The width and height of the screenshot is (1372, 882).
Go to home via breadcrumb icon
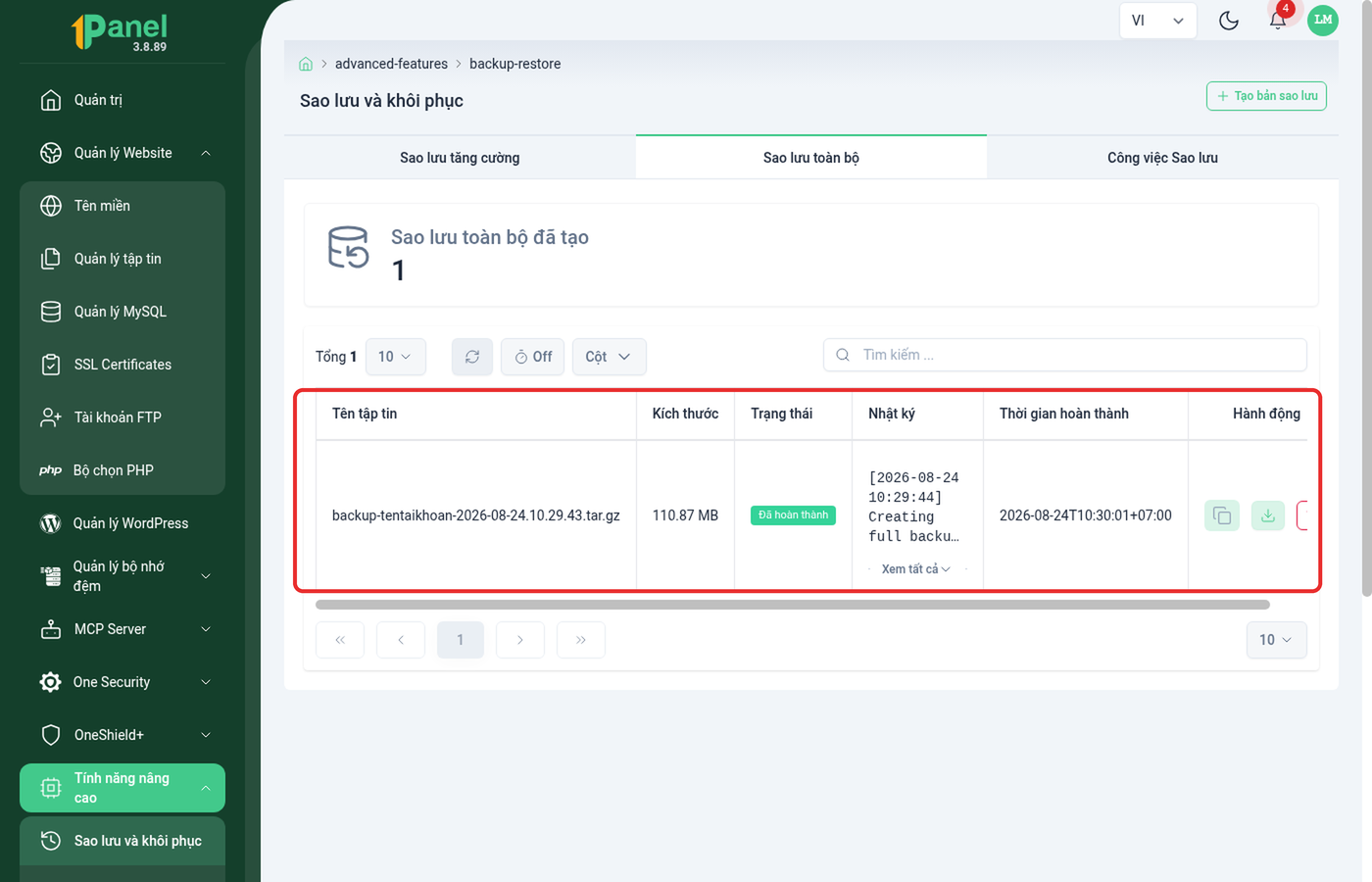click(x=306, y=64)
